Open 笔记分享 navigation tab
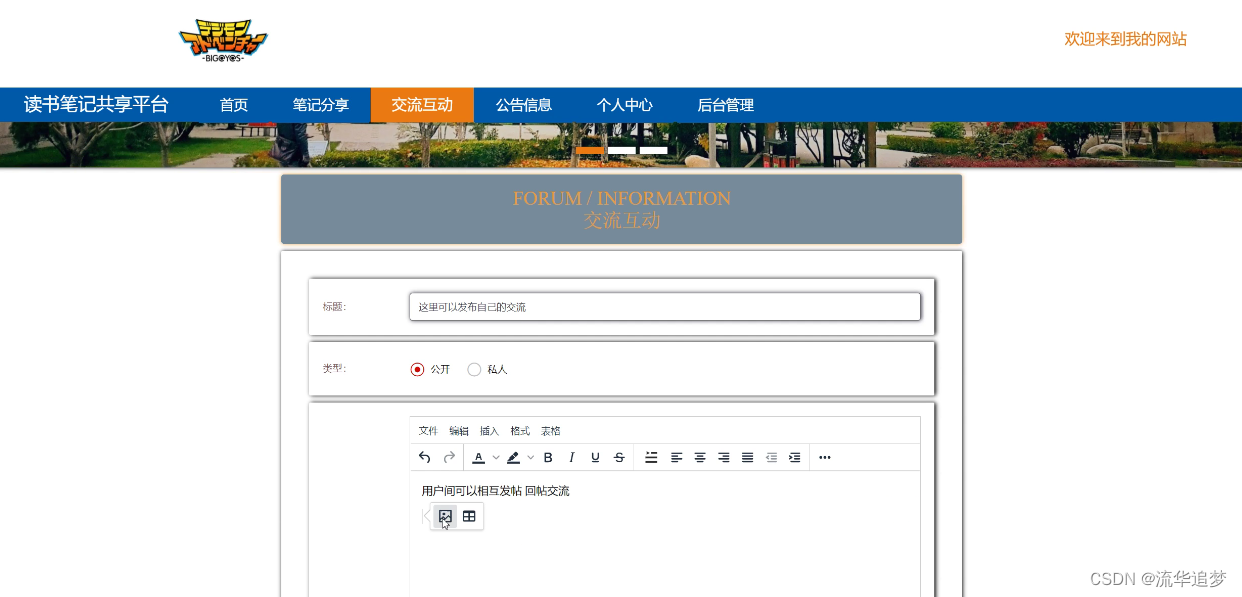Viewport: 1242px width, 597px height. (x=321, y=105)
